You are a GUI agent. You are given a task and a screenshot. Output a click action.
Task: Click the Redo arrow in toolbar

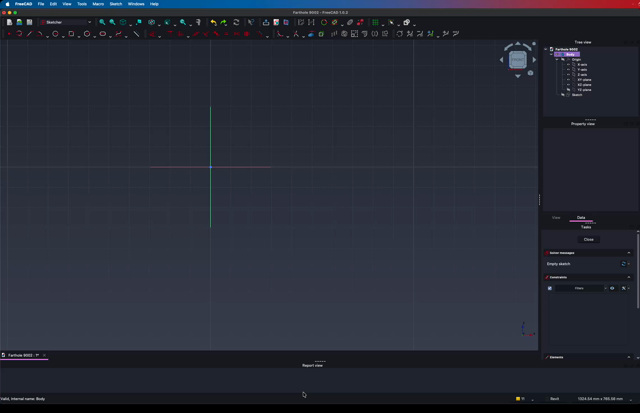click(224, 22)
